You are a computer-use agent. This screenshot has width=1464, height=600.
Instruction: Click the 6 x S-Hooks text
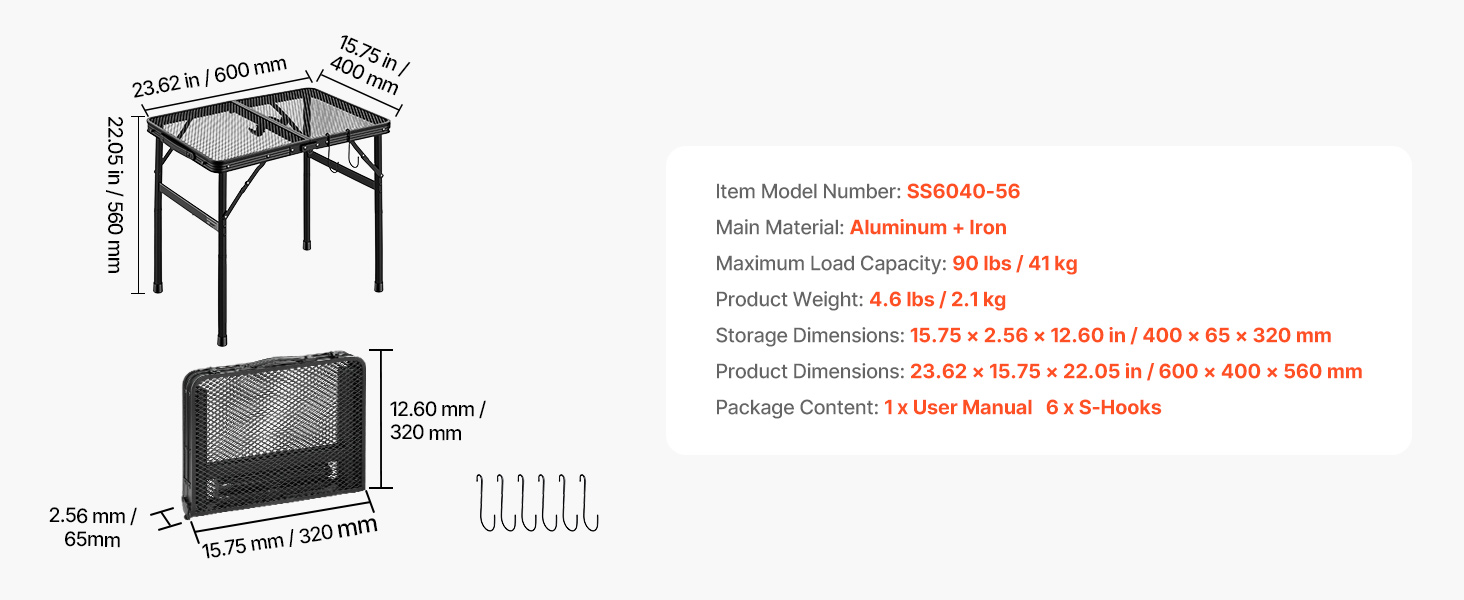pyautogui.click(x=1104, y=407)
